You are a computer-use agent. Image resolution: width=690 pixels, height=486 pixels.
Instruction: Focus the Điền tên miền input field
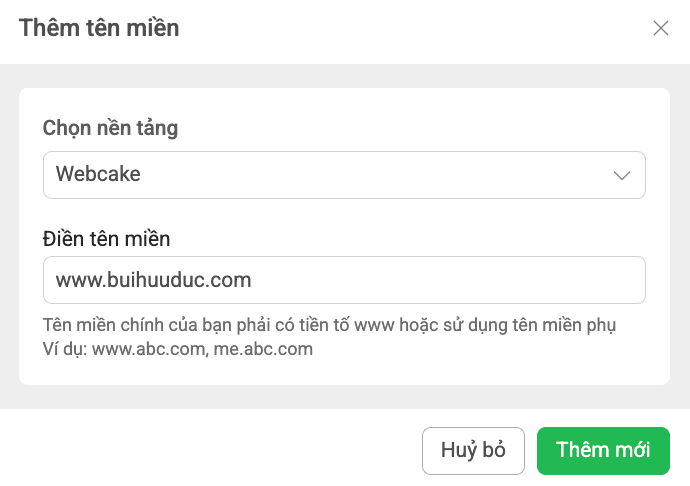coord(344,280)
